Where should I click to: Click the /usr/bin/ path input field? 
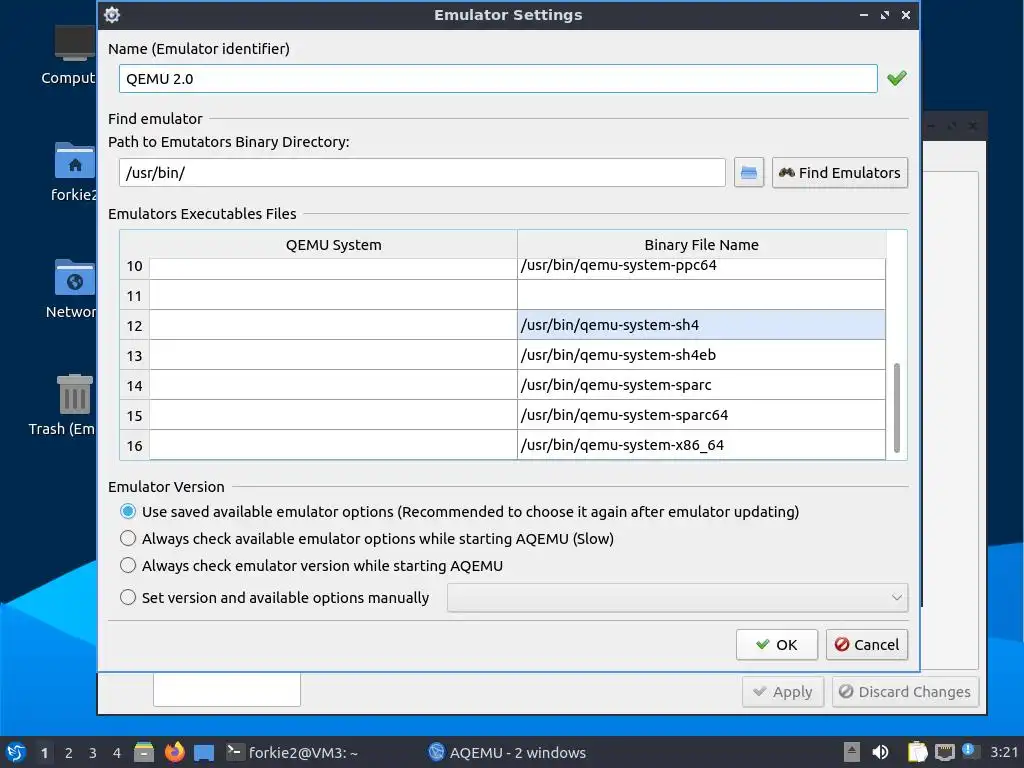(422, 173)
